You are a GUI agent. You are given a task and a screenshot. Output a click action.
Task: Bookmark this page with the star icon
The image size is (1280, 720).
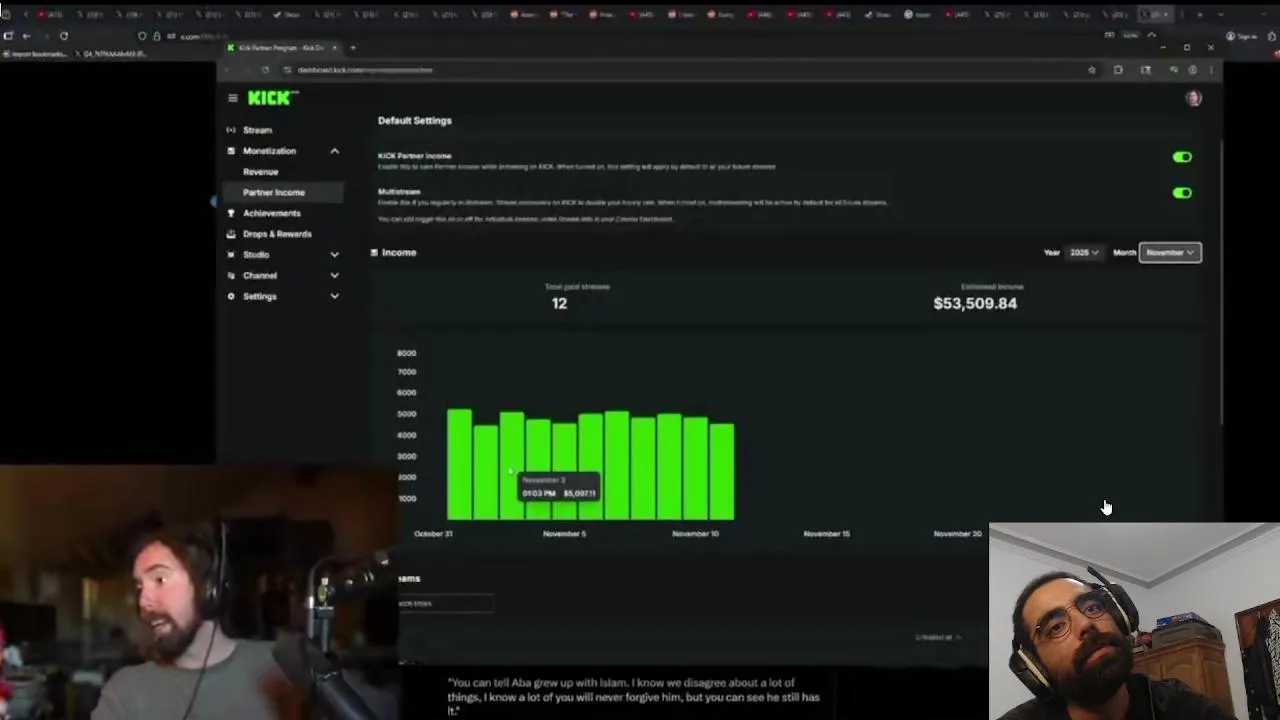tap(1091, 70)
